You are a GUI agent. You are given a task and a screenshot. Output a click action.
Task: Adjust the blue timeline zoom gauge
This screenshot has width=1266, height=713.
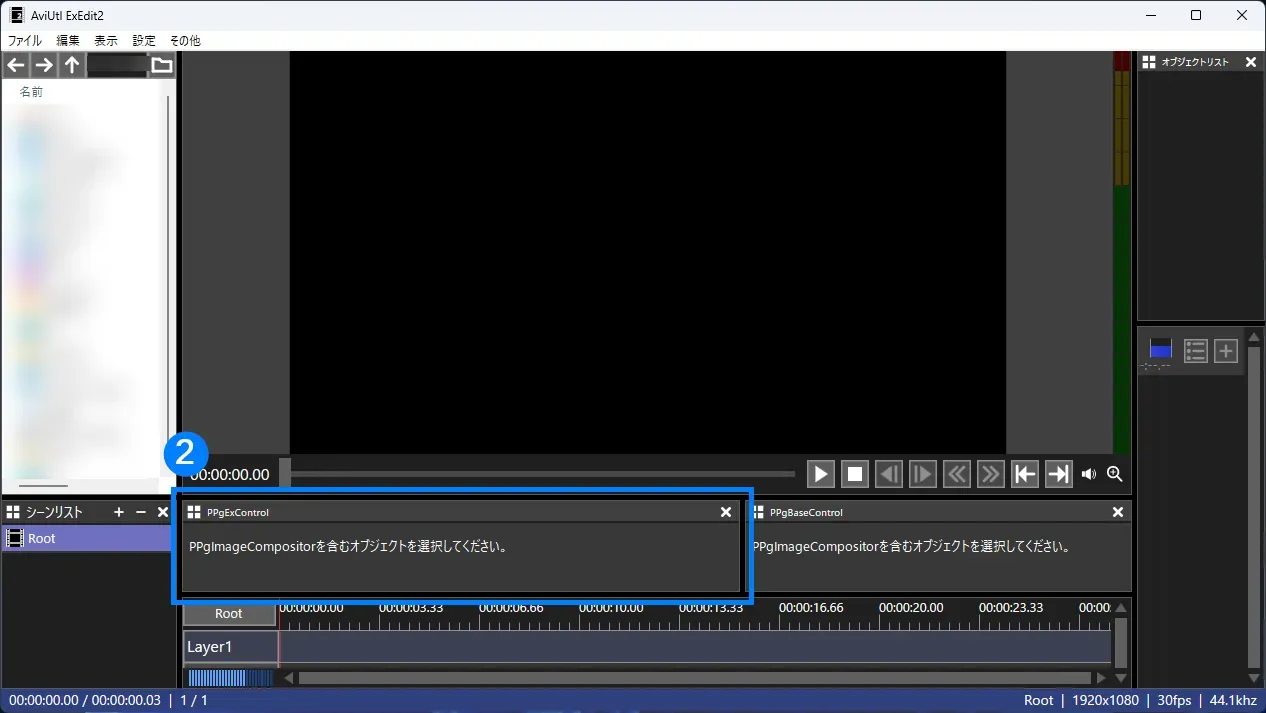[x=229, y=678]
